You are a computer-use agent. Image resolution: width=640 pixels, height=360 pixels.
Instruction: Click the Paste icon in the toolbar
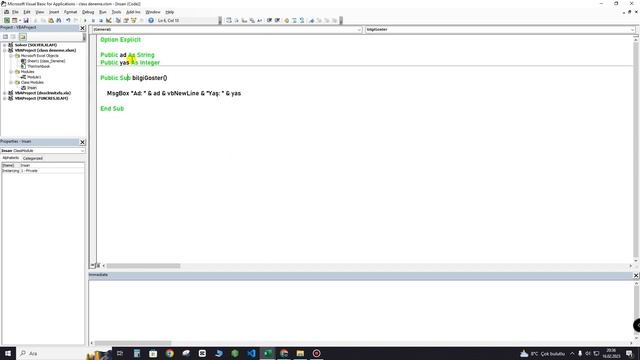coord(51,20)
